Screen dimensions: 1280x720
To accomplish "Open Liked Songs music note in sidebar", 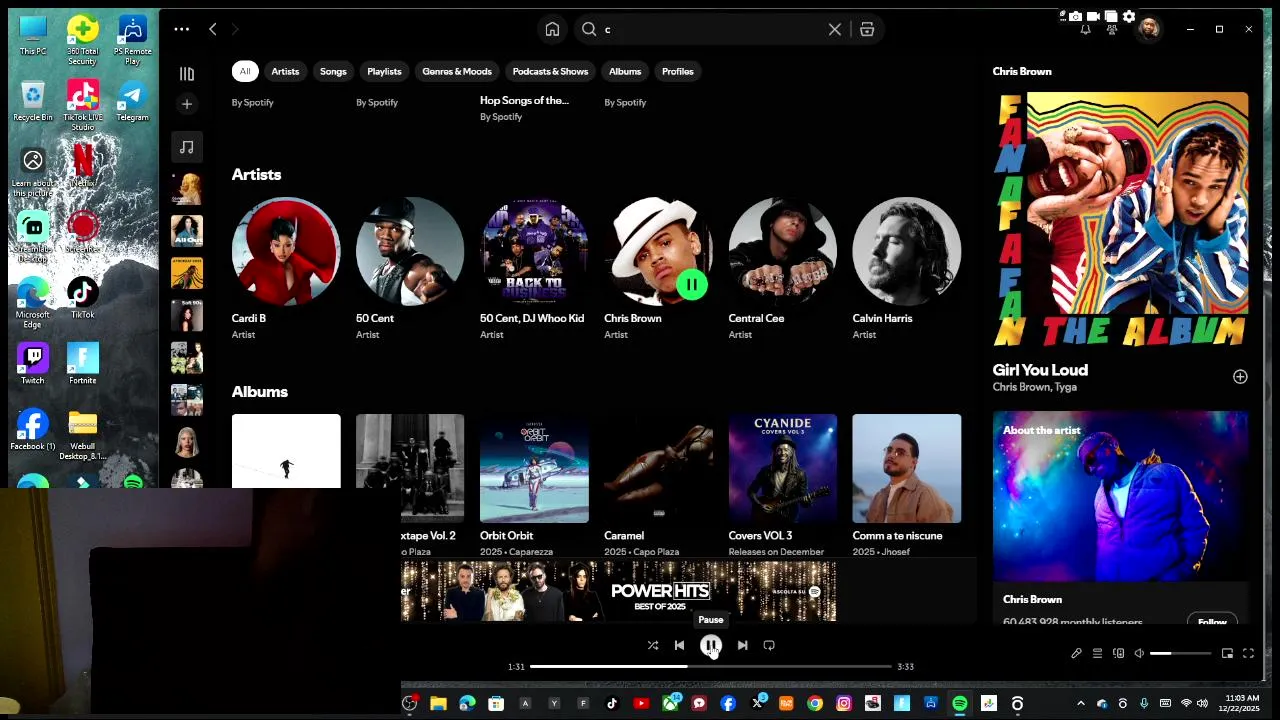I will 186,147.
